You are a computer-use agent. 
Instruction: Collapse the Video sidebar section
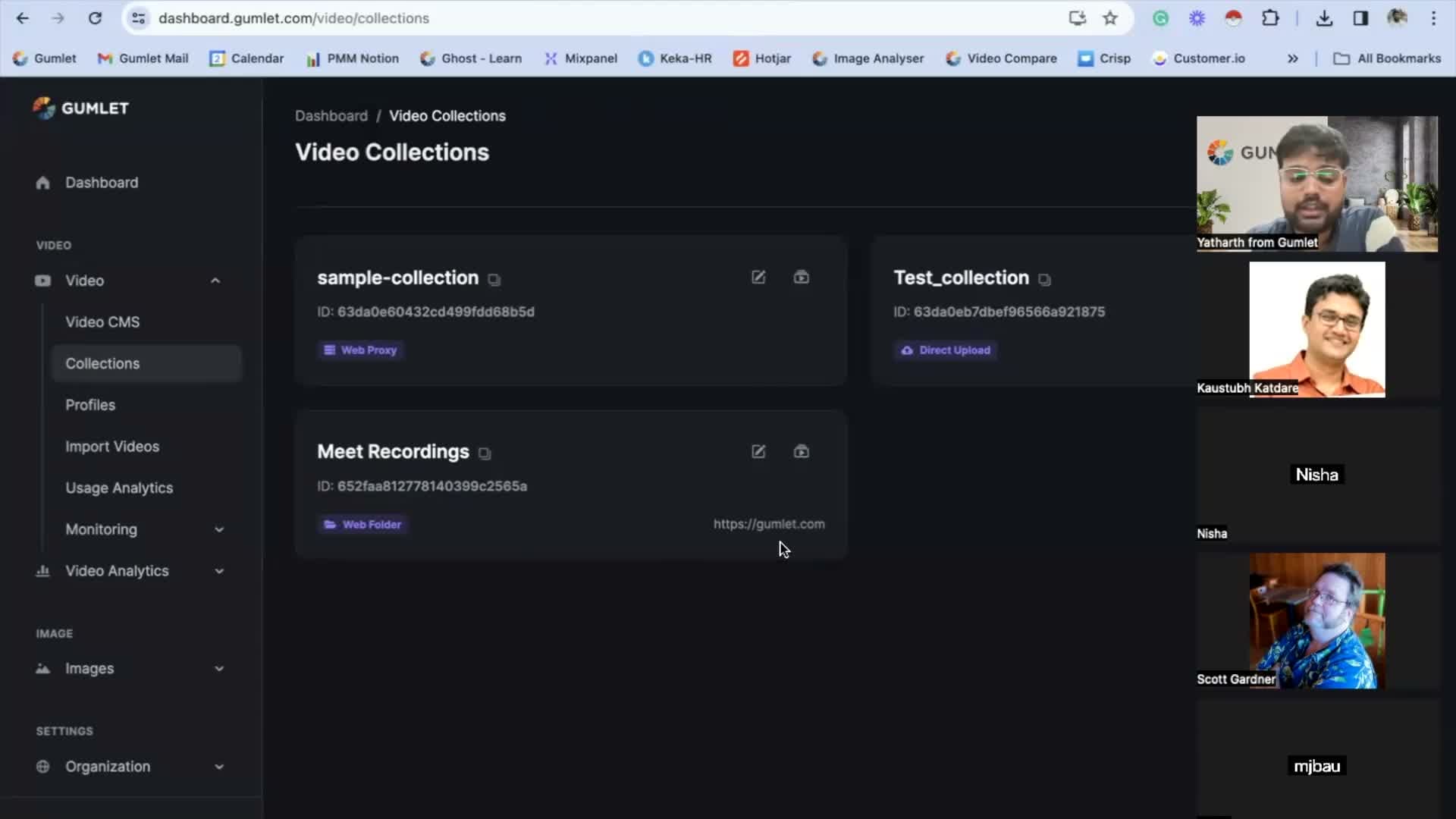pos(215,281)
